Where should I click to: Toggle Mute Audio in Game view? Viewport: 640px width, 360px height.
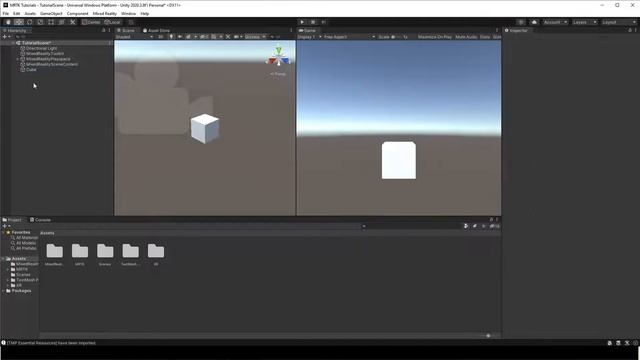point(466,37)
